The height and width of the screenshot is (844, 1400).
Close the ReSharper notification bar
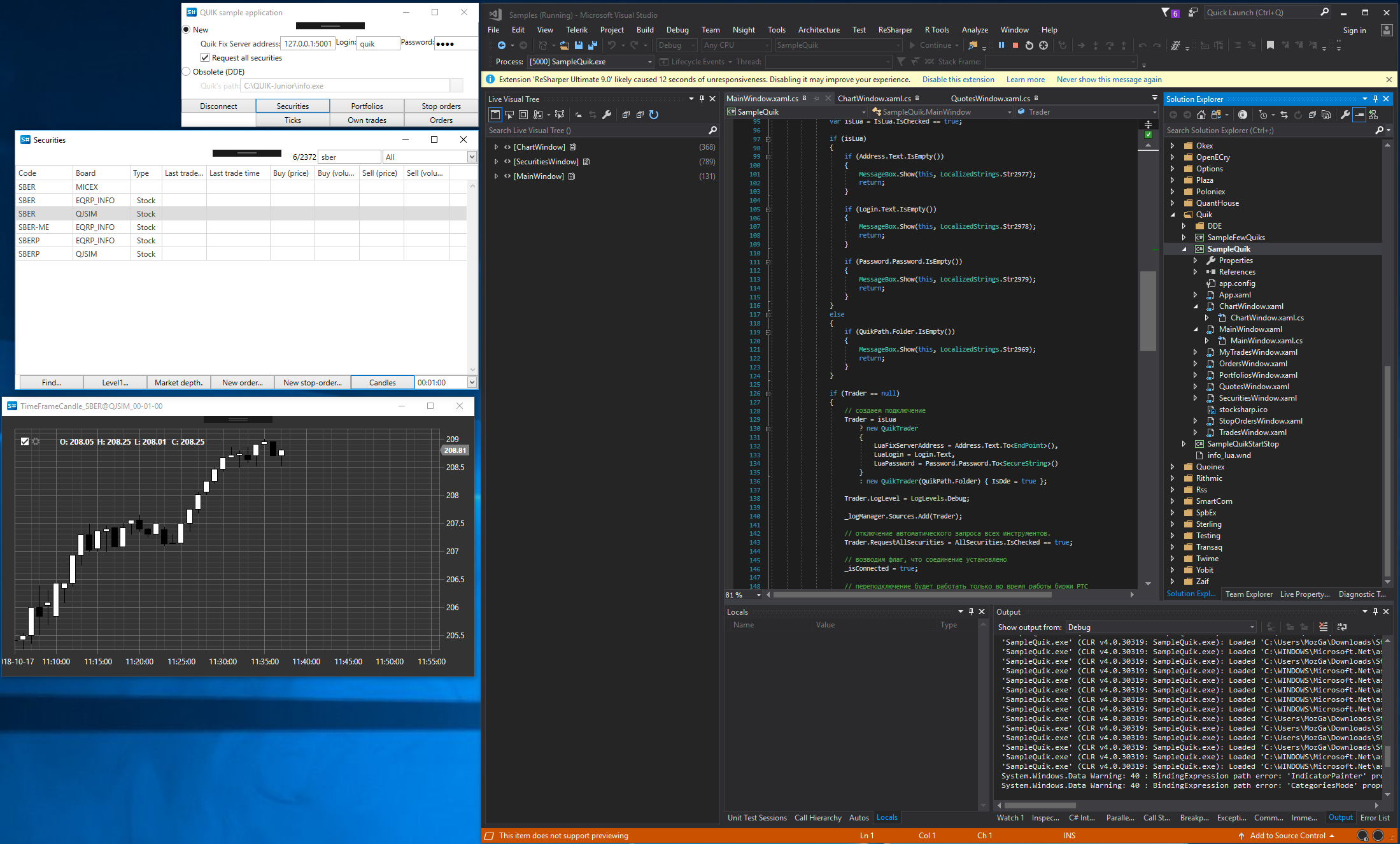point(1389,80)
